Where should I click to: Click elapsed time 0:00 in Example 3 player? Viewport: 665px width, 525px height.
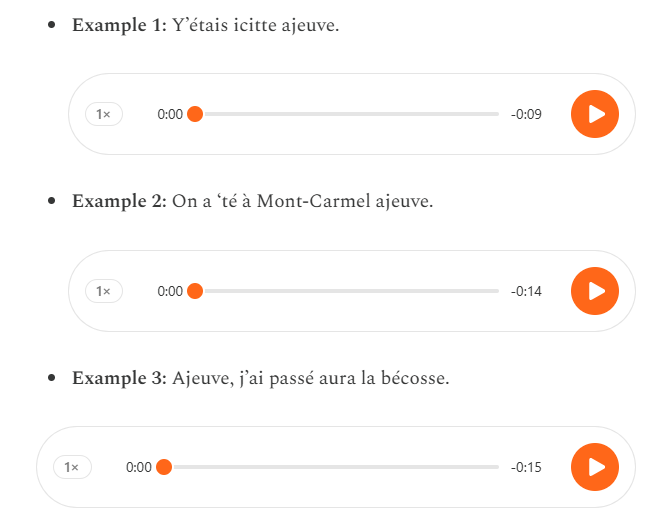139,467
